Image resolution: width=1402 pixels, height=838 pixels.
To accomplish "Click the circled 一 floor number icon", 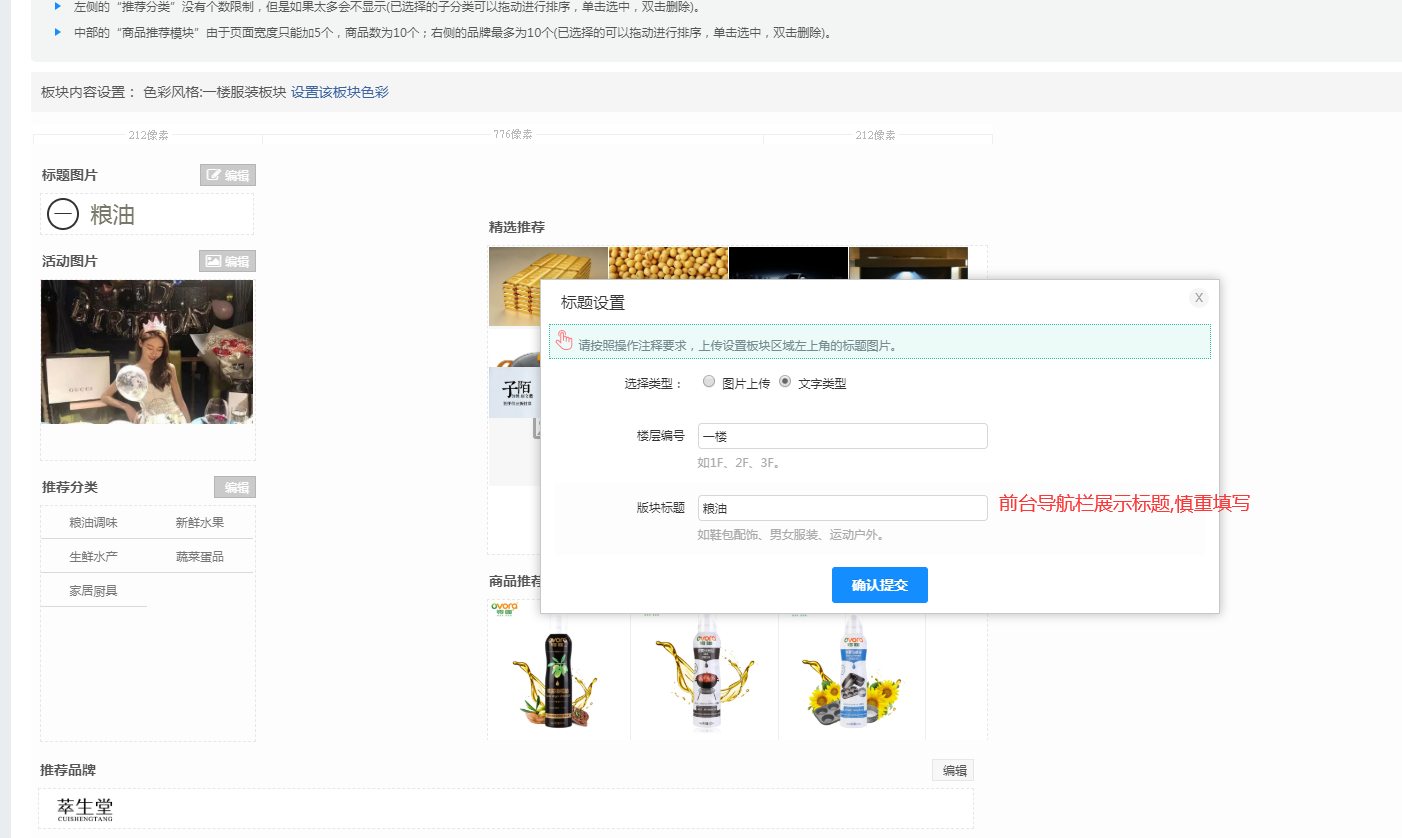I will point(63,214).
